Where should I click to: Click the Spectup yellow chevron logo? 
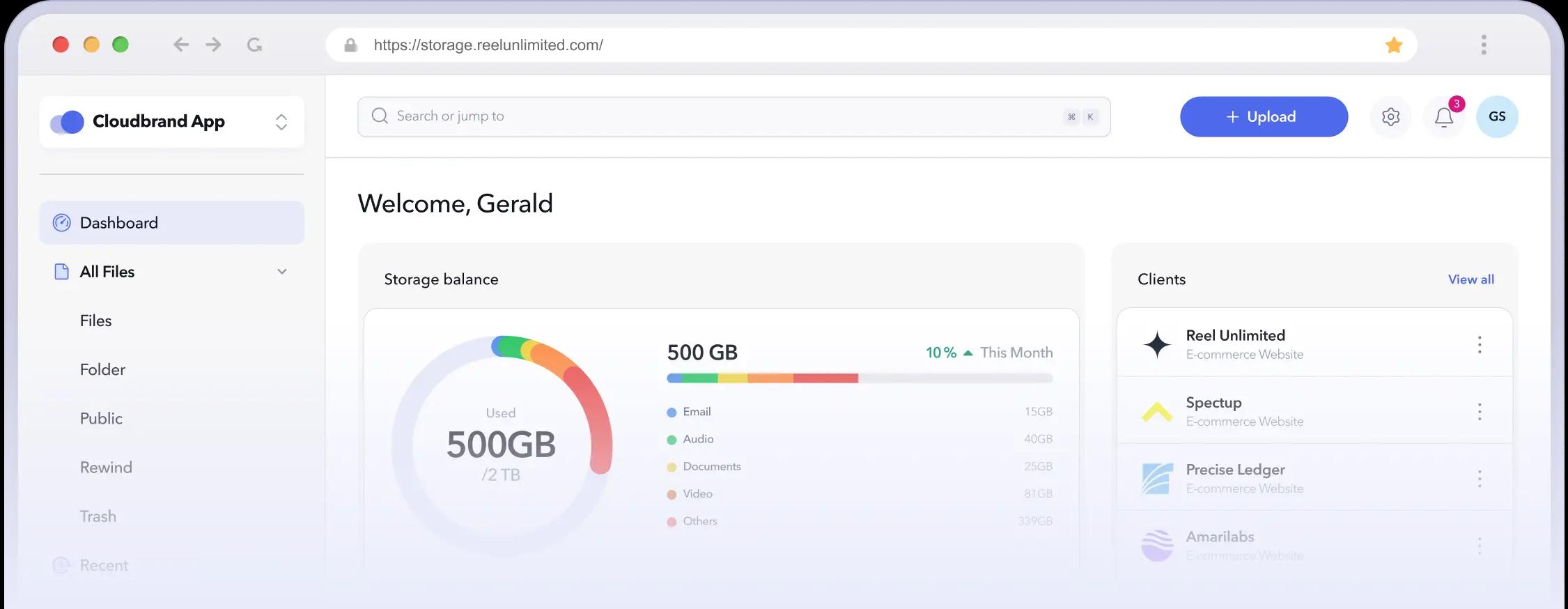(x=1157, y=412)
